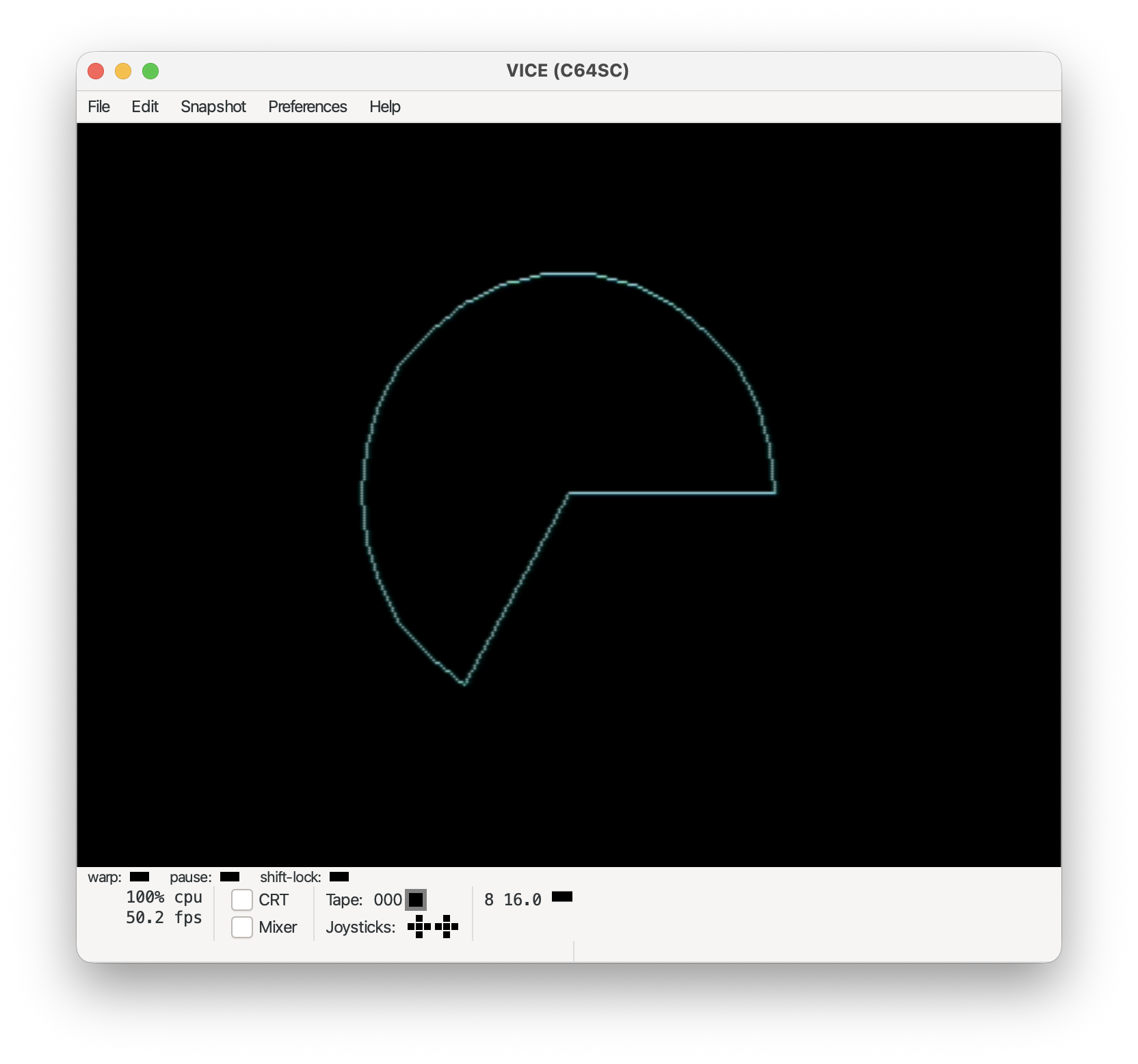The width and height of the screenshot is (1138, 1064).
Task: Click the shift-lock indicator LED
Action: tap(339, 877)
